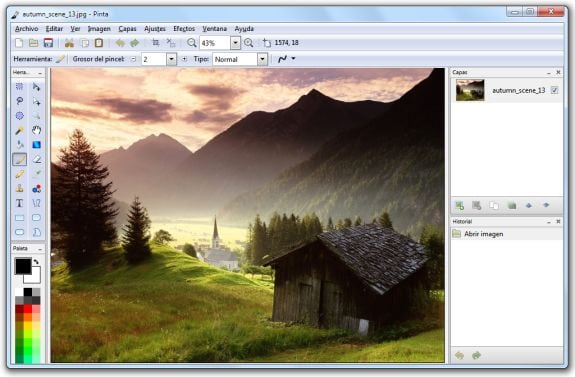Decrease brush width with minus button
Viewport: 575px width, 377px height.
point(133,59)
